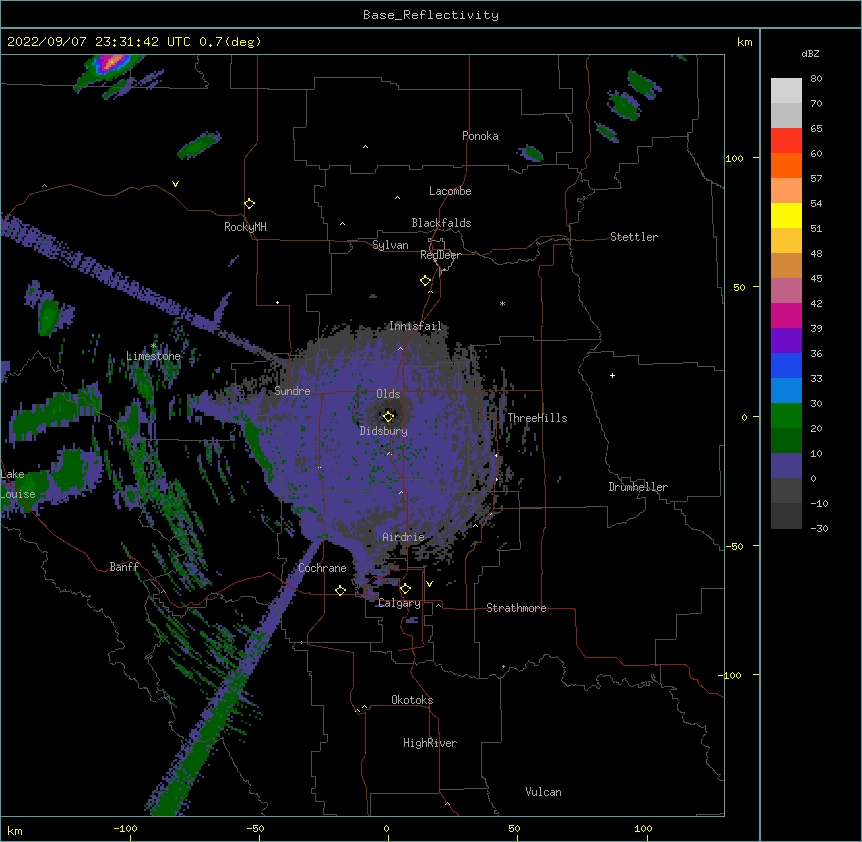Select the slate purple swatch between 10 and 0

(x=786, y=466)
